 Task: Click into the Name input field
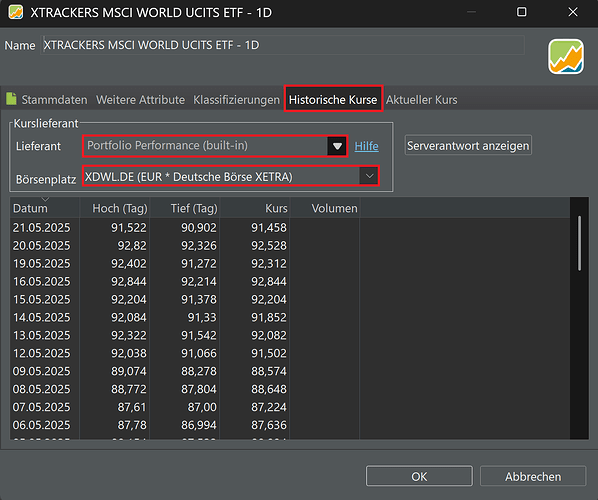(282, 45)
